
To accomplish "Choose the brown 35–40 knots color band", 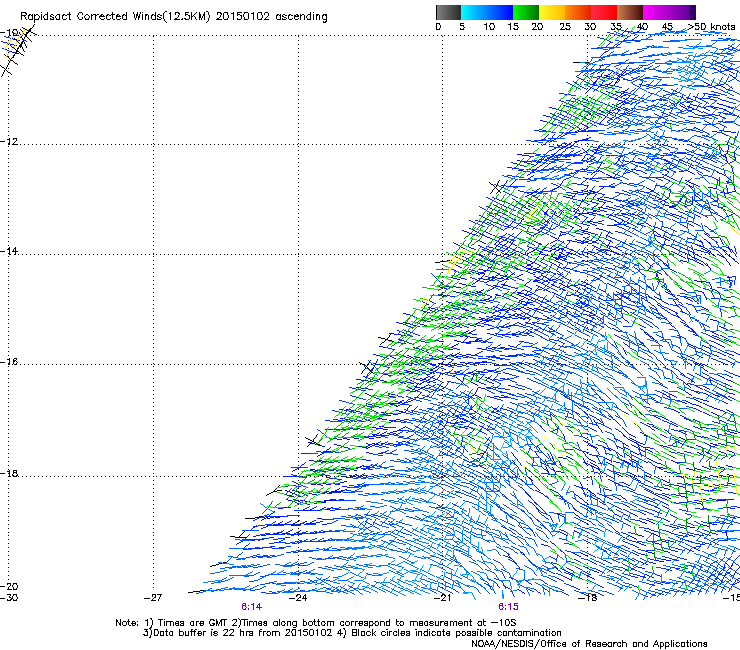I will click(x=630, y=12).
